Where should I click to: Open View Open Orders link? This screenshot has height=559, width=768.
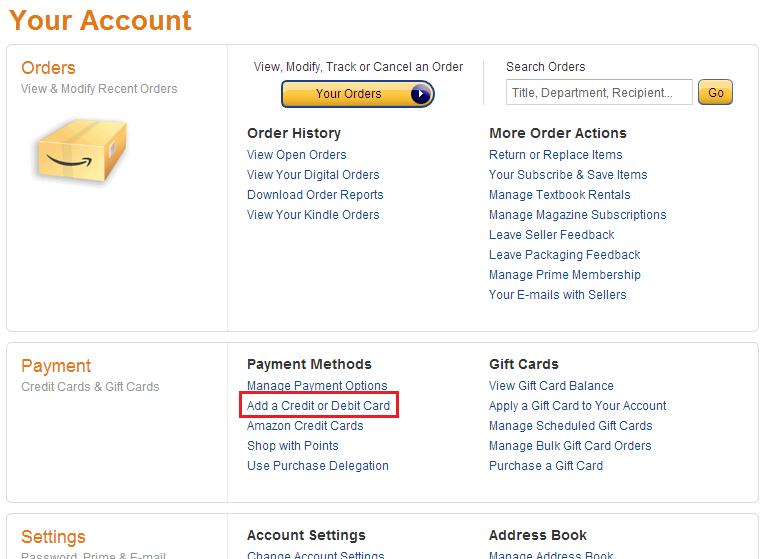click(x=297, y=155)
